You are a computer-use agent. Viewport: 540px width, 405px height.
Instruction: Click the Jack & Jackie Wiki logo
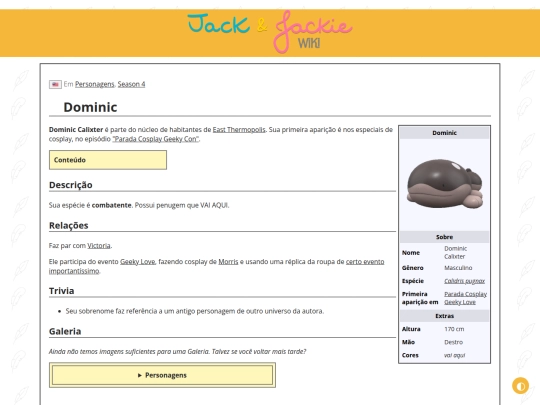(x=270, y=32)
